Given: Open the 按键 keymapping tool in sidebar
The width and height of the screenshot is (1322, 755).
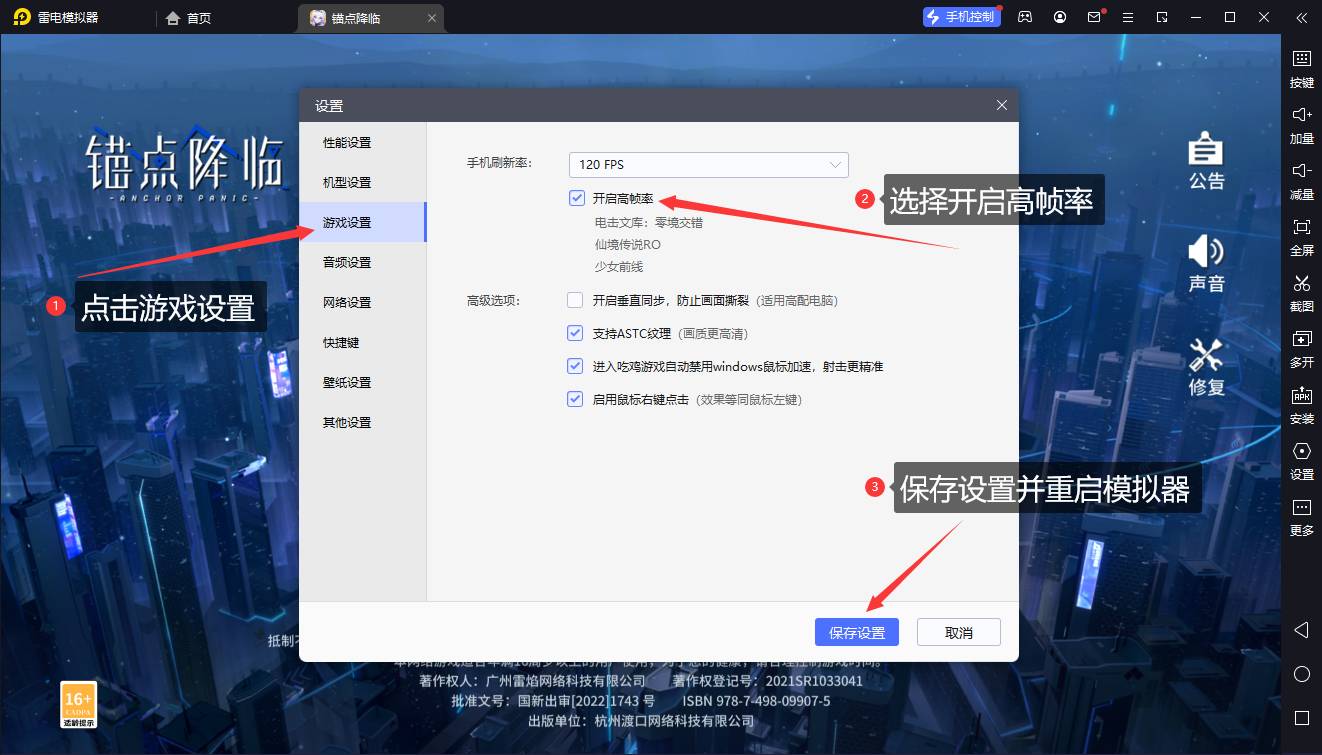Looking at the screenshot, I should coord(1301,59).
